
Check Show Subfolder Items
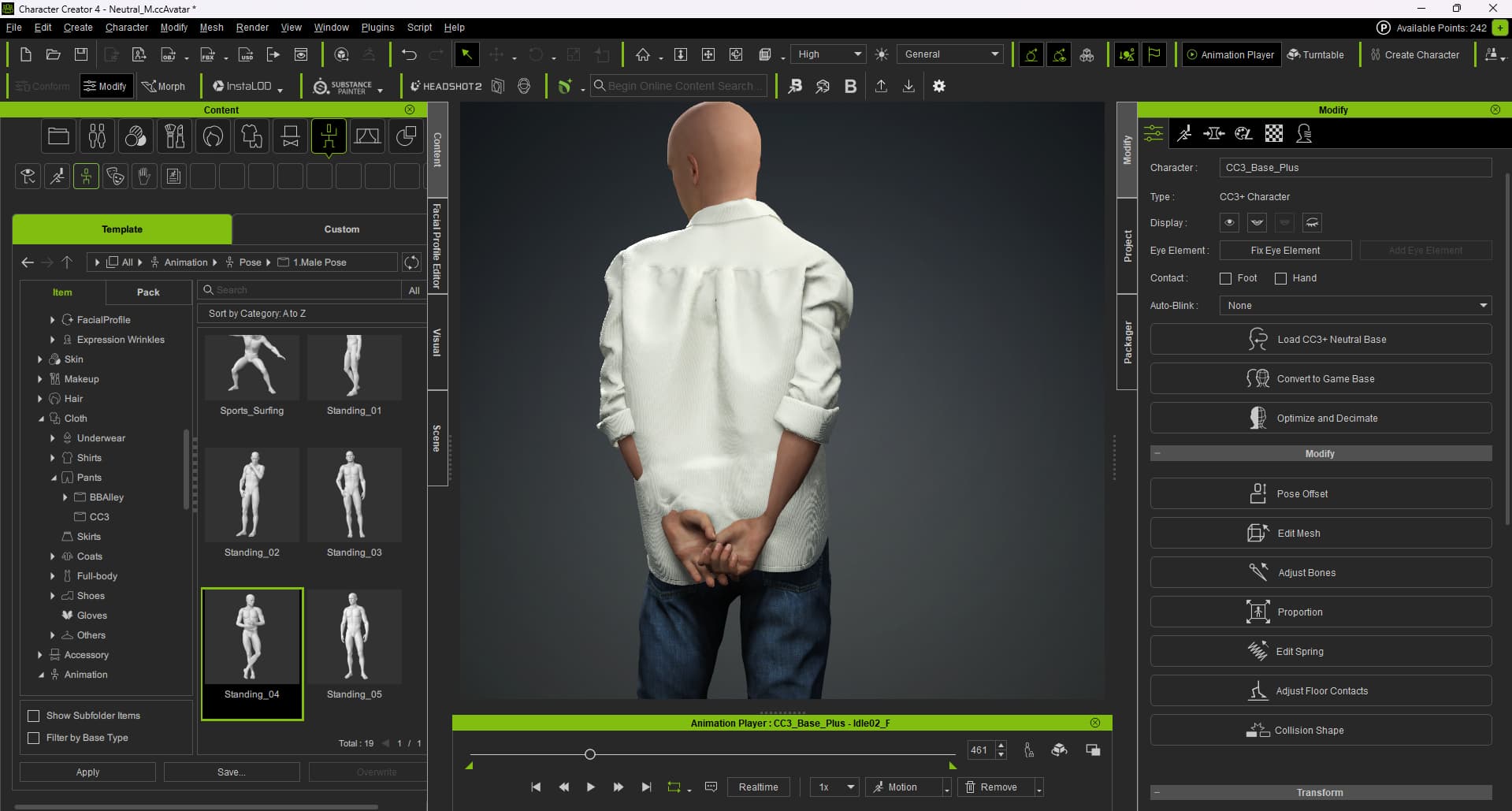pyautogui.click(x=33, y=716)
